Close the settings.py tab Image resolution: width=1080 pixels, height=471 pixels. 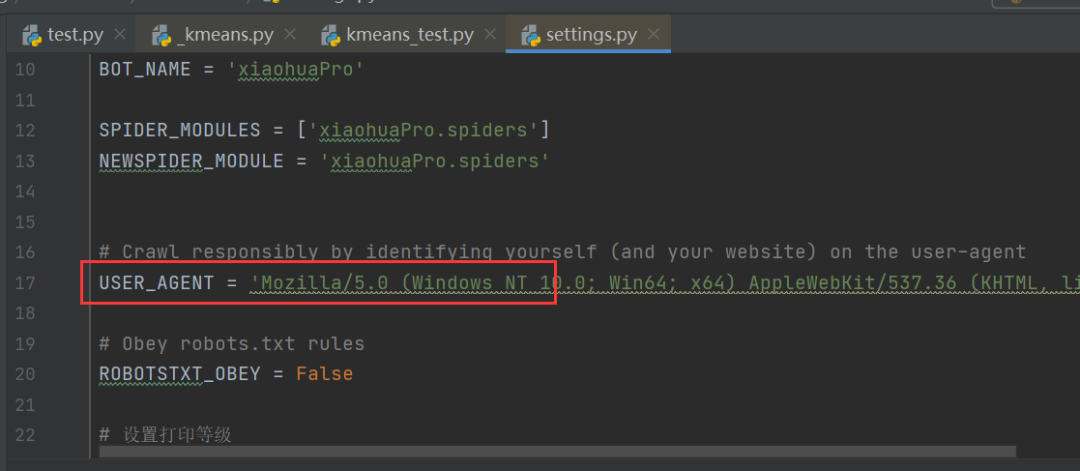tap(654, 34)
